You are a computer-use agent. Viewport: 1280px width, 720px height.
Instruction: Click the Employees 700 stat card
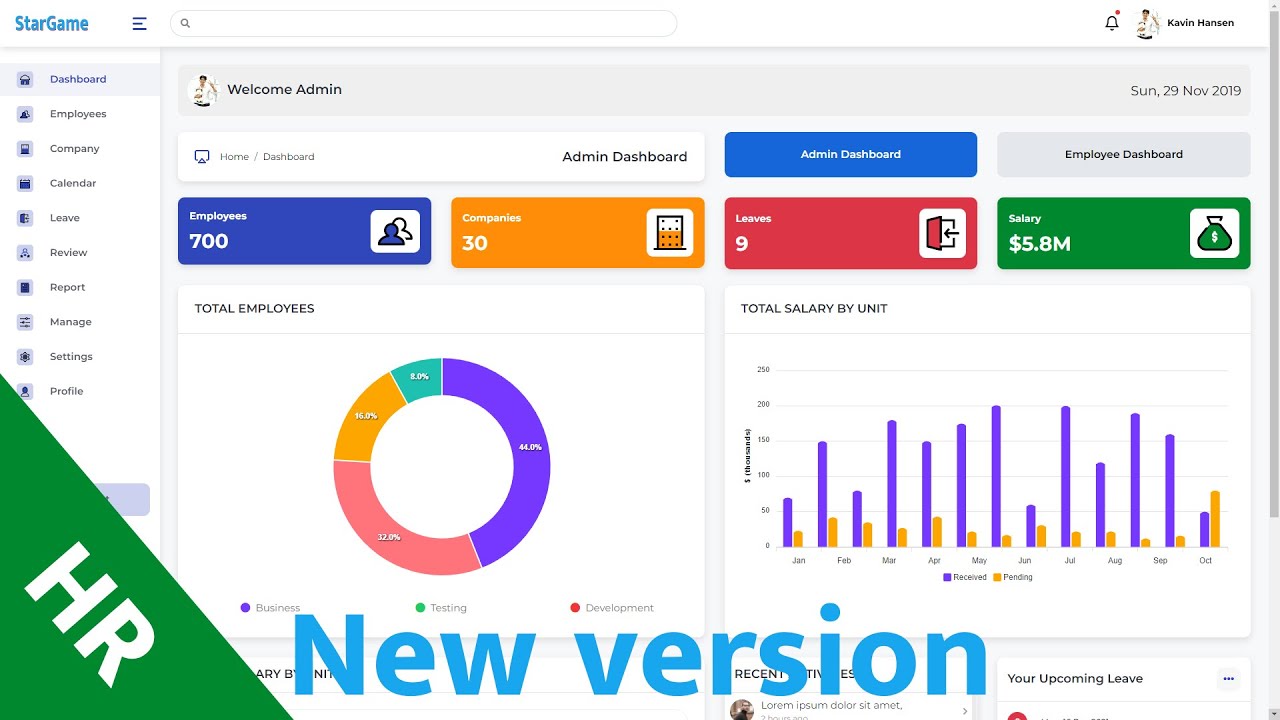pos(304,231)
